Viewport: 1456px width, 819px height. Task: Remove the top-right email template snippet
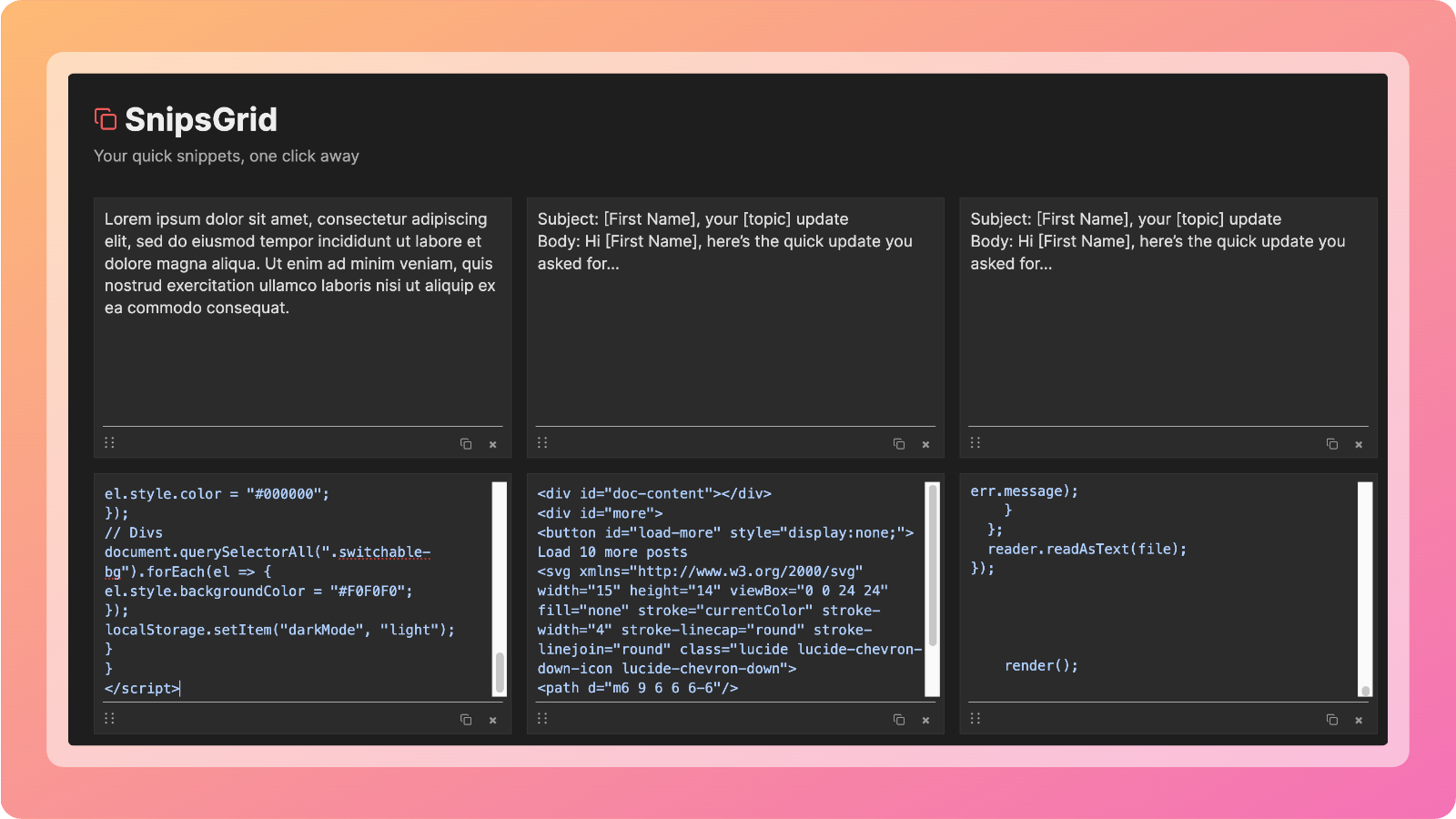(1360, 444)
